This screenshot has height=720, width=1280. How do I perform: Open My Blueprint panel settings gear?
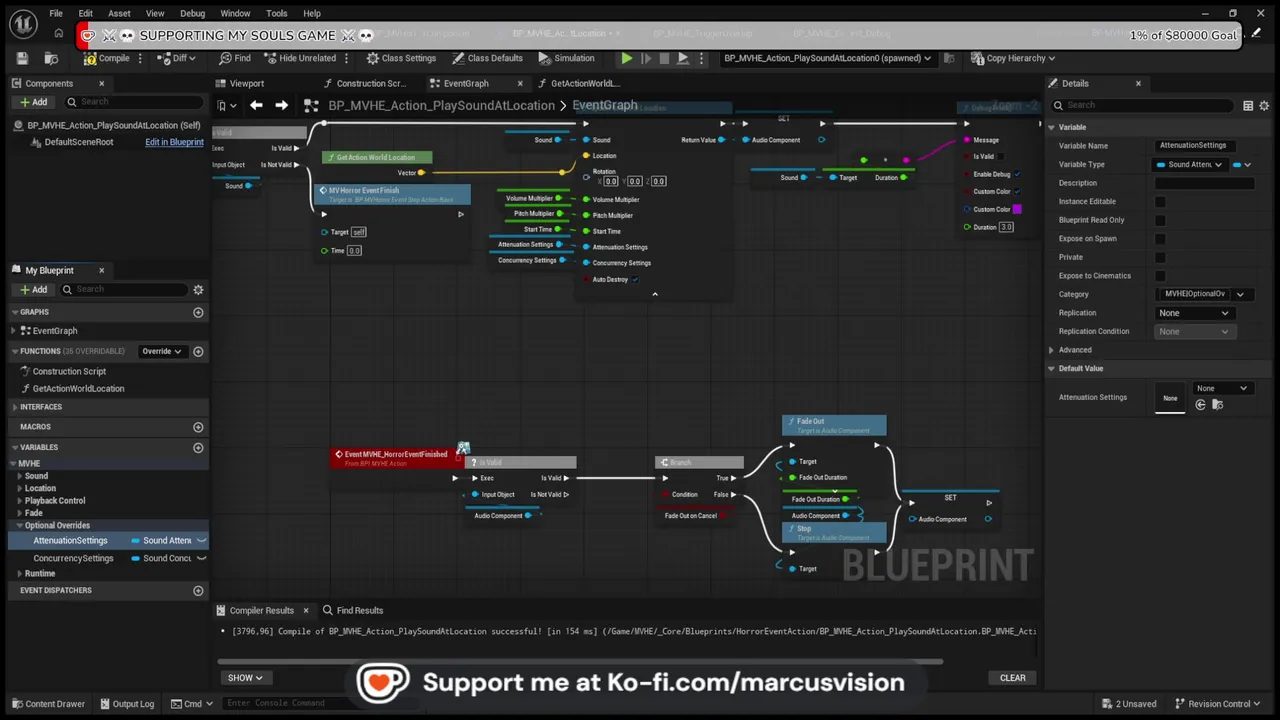[x=198, y=289]
